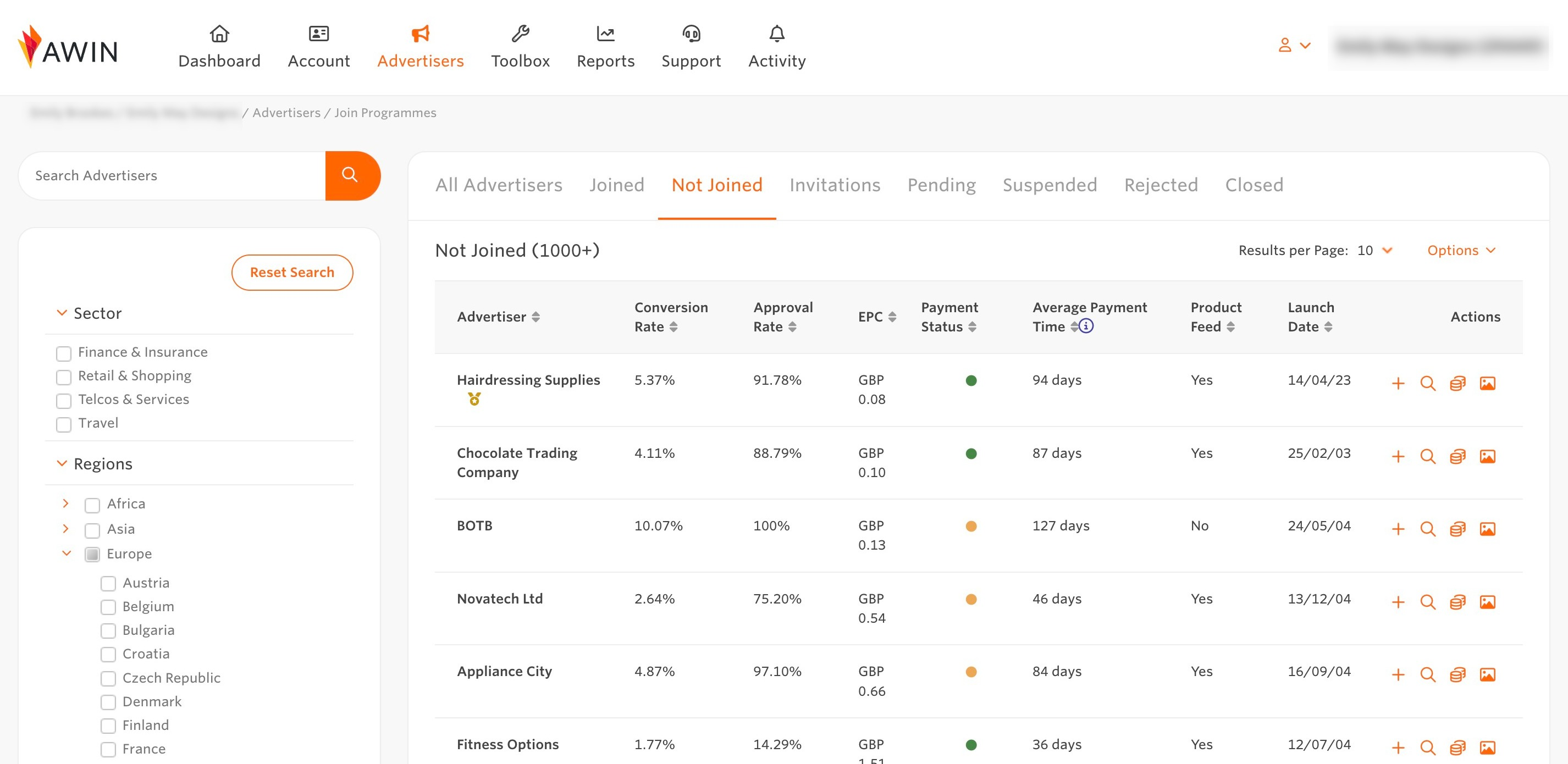The width and height of the screenshot is (1568, 764).
Task: Open the Options dropdown
Action: (1461, 250)
